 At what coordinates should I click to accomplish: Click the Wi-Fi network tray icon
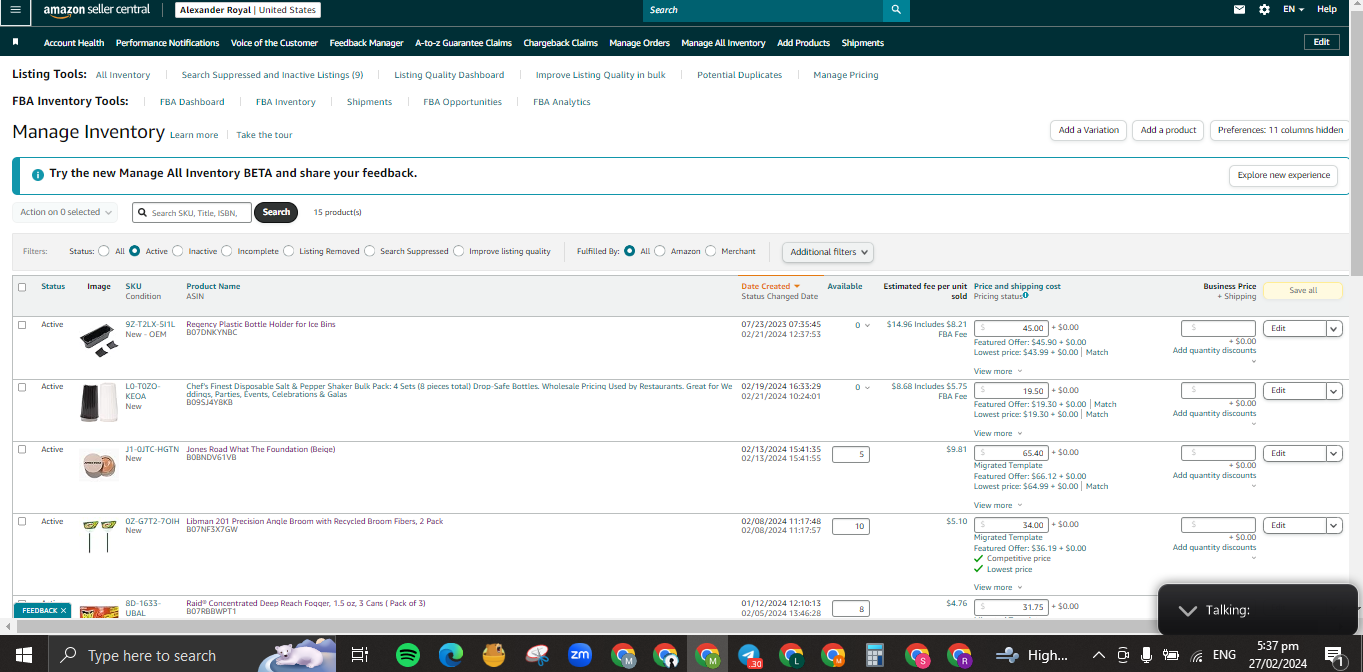tap(1196, 655)
